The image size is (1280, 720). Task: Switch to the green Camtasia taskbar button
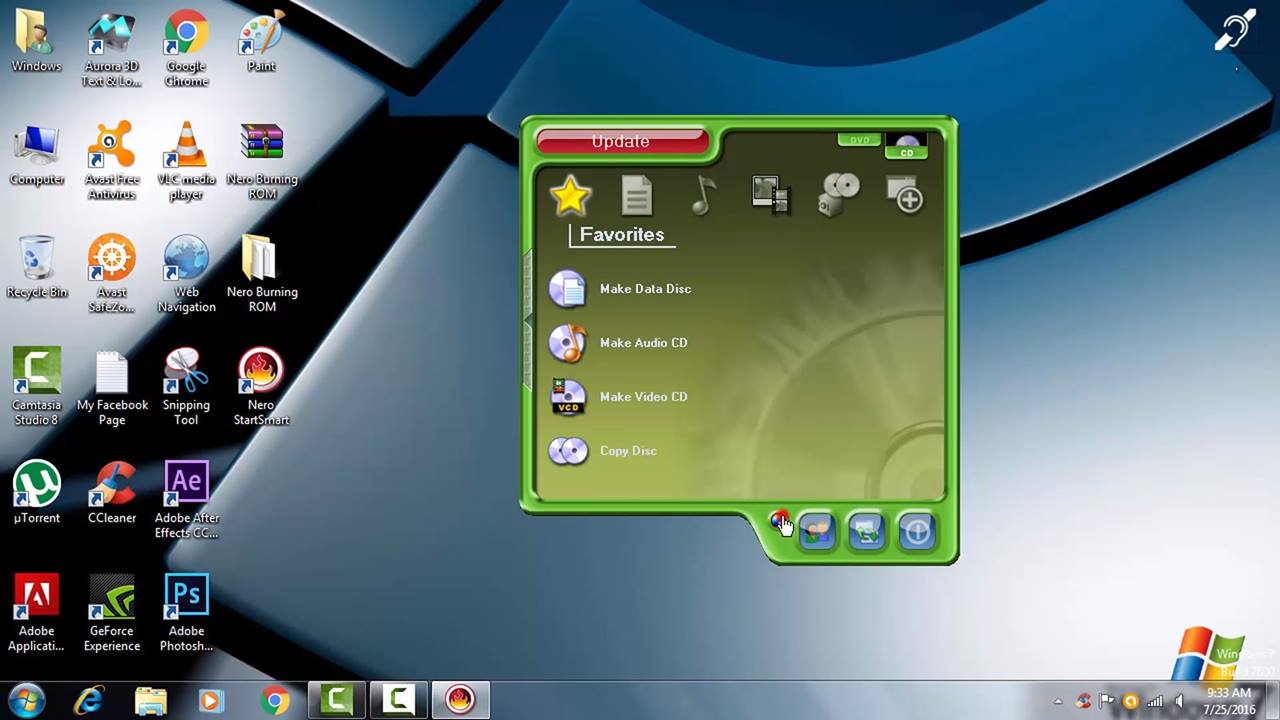click(x=337, y=700)
